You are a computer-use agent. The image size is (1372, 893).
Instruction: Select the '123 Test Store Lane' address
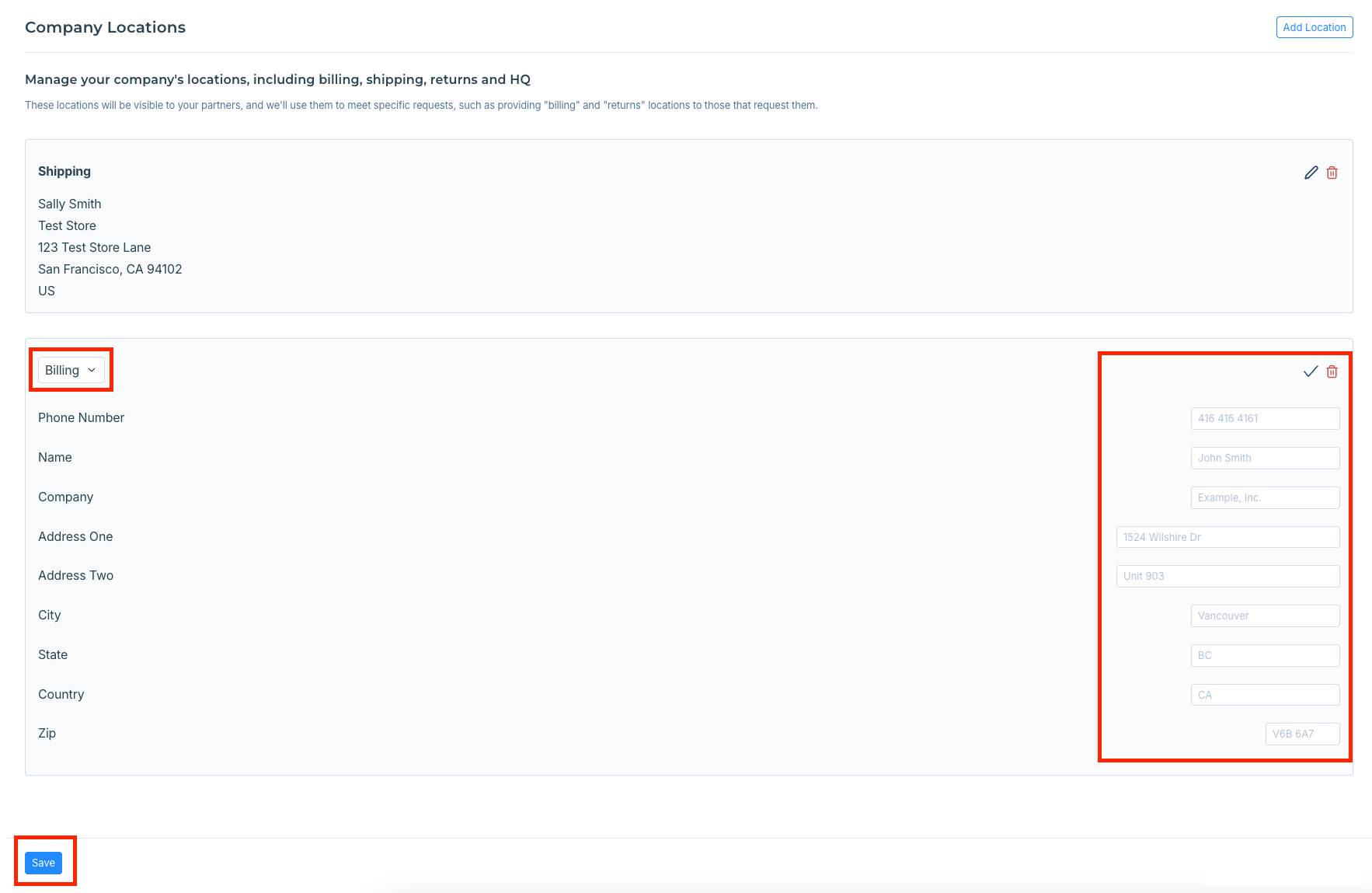pyautogui.click(x=95, y=247)
